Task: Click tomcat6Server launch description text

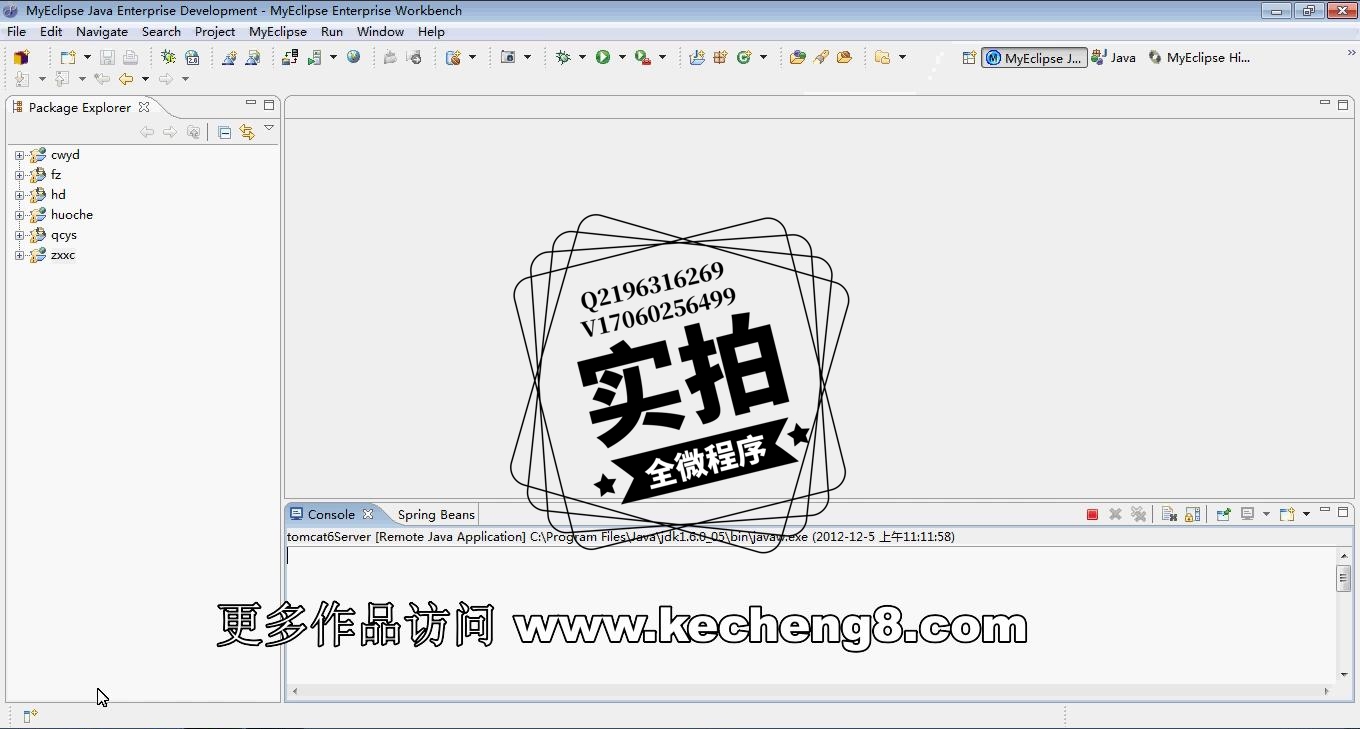Action: coord(620,537)
